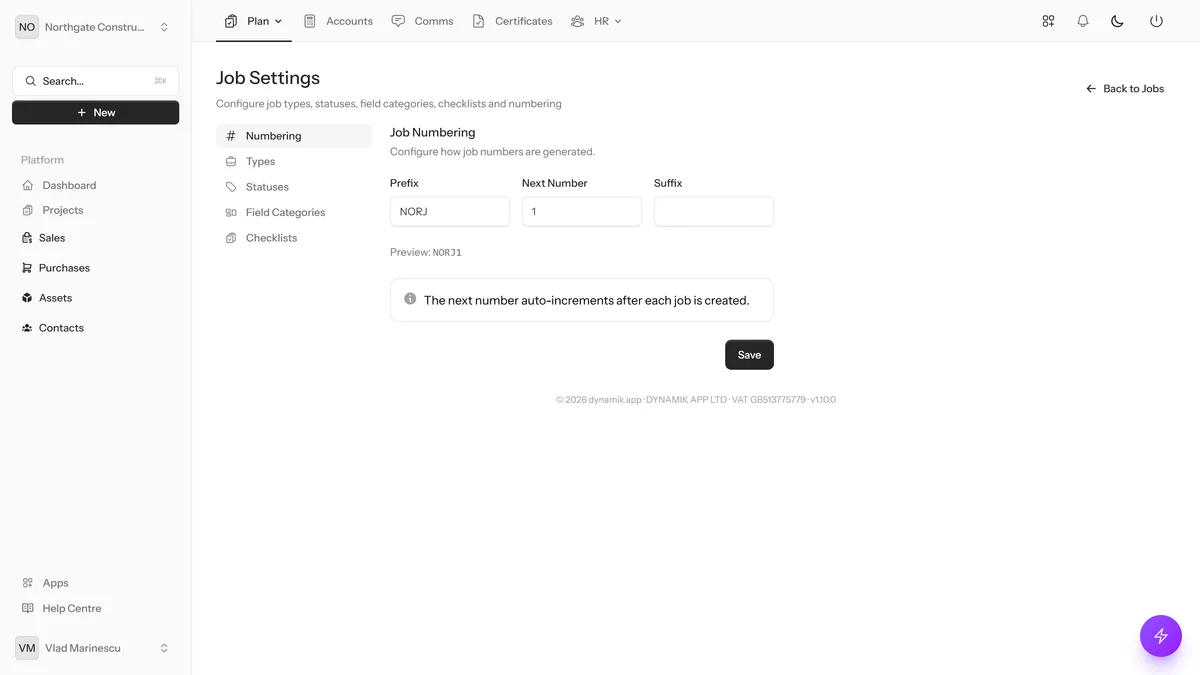Expand the Plan menu dropdown
The height and width of the screenshot is (675, 1200).
254,21
